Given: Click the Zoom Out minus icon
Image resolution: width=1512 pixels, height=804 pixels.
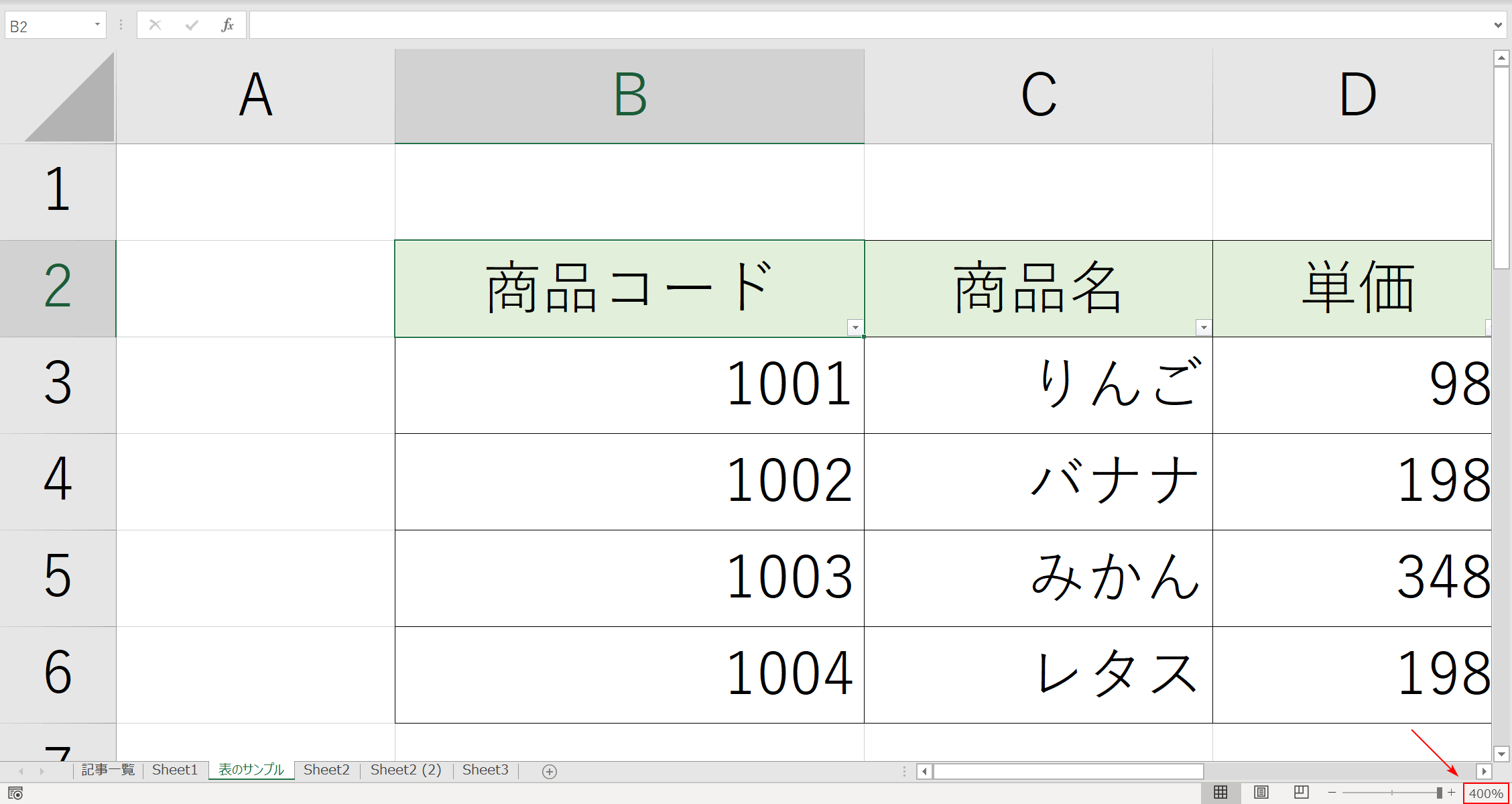Looking at the screenshot, I should tap(1332, 792).
